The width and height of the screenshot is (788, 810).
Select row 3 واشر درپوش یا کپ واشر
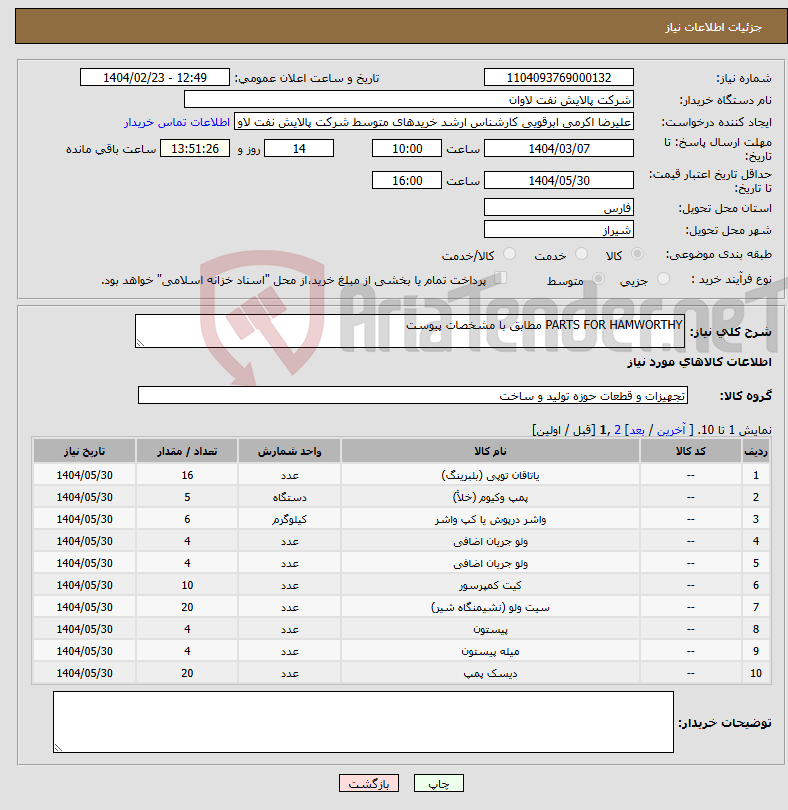401,519
